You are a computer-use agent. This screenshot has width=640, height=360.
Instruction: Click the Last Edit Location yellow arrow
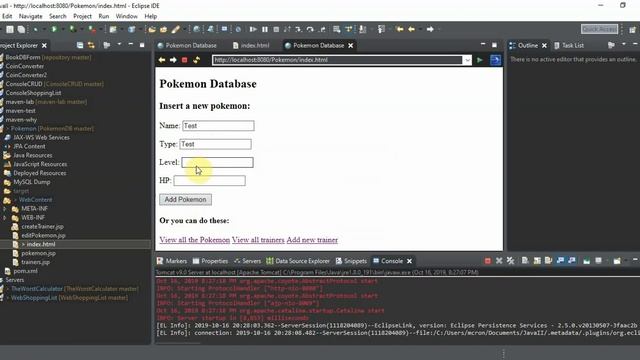point(400,29)
